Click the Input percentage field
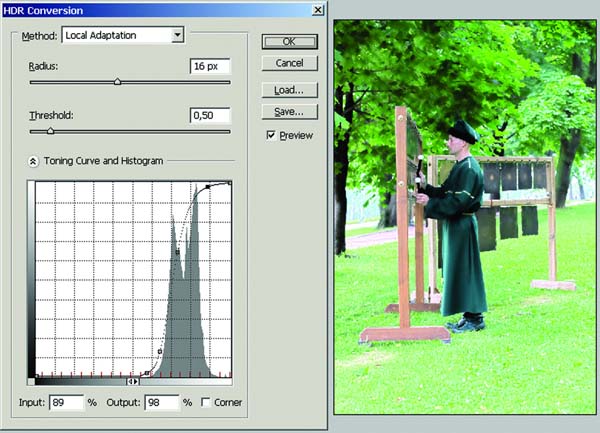This screenshot has width=600, height=433. pyautogui.click(x=65, y=403)
